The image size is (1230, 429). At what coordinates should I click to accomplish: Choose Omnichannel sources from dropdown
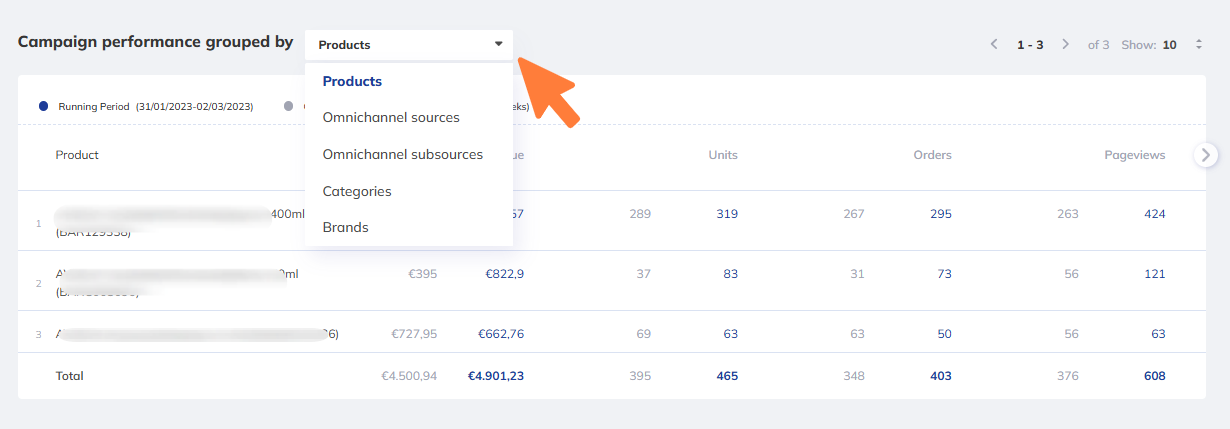click(391, 118)
